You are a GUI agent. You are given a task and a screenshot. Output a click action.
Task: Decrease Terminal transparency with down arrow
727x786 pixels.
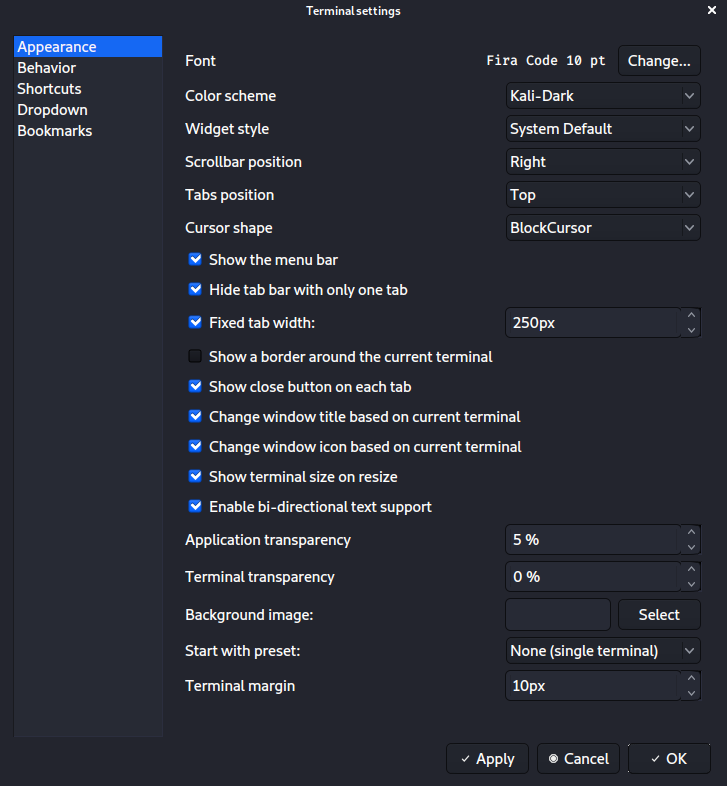[691, 584]
